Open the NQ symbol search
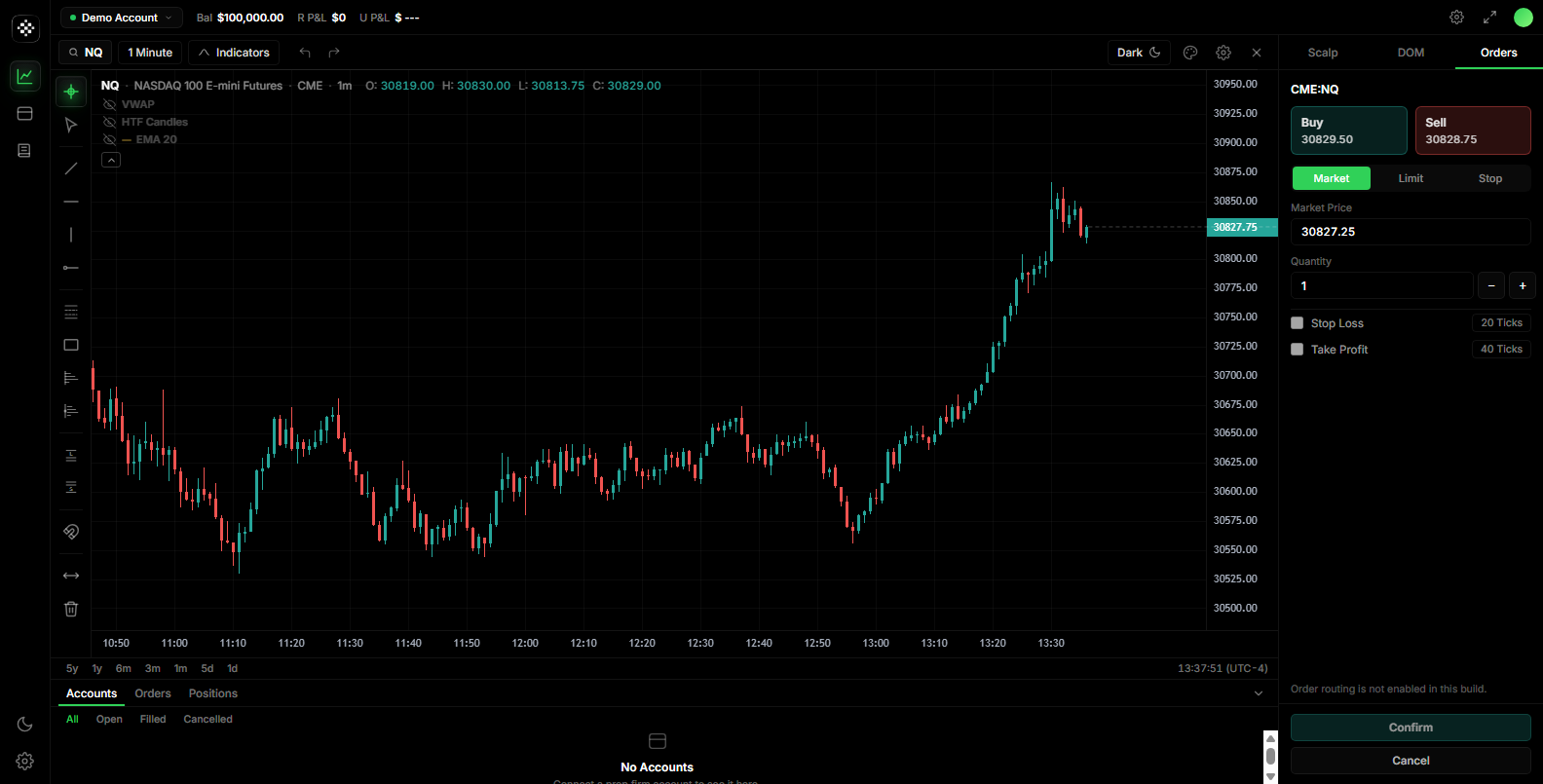This screenshot has height=784, width=1543. [x=86, y=53]
